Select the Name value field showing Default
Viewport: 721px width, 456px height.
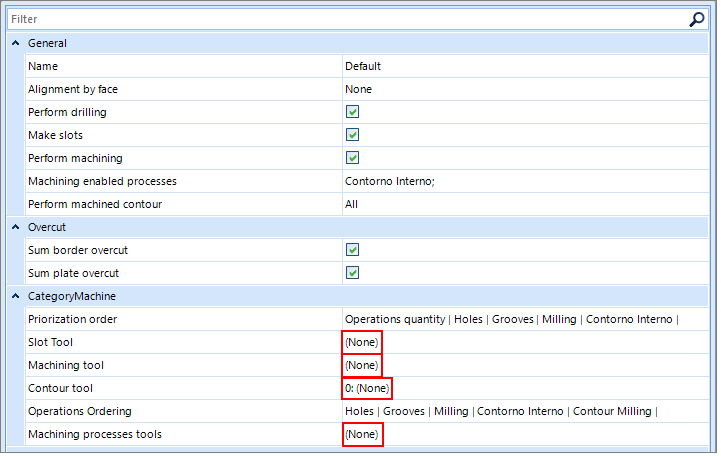tap(363, 66)
